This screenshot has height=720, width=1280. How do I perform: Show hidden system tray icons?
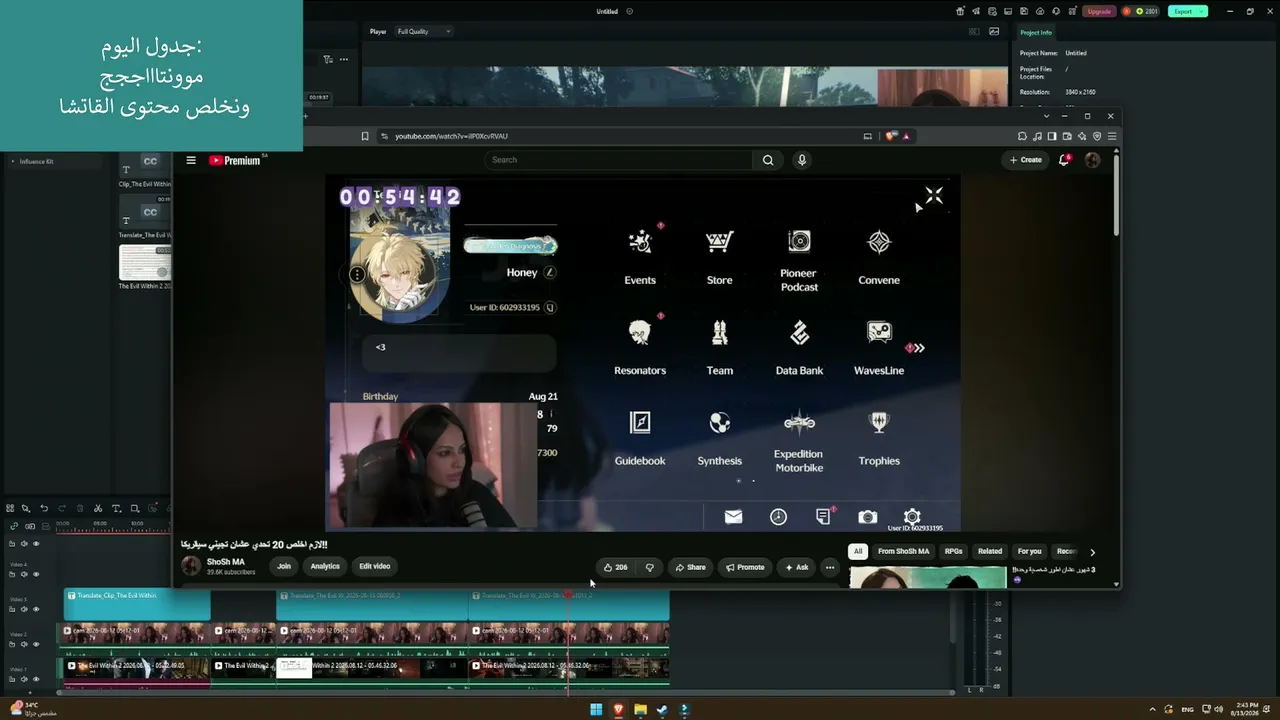click(1151, 710)
